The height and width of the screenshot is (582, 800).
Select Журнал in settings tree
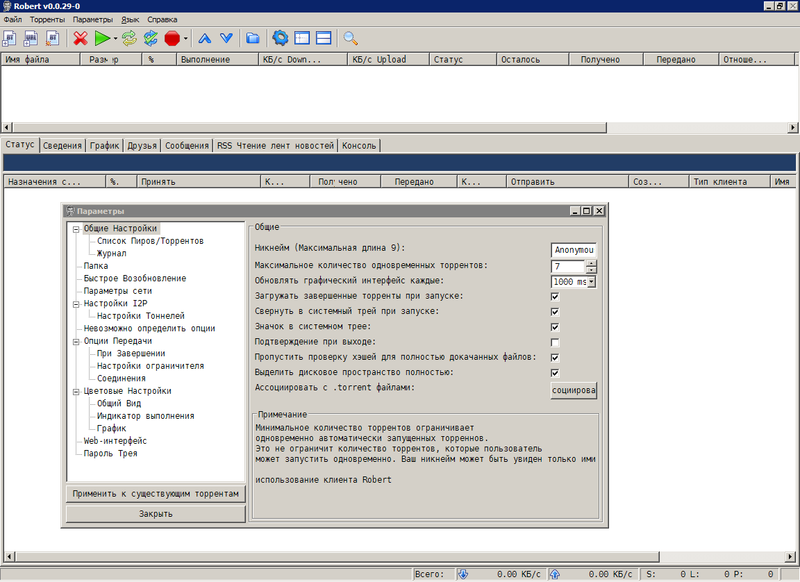pos(111,253)
